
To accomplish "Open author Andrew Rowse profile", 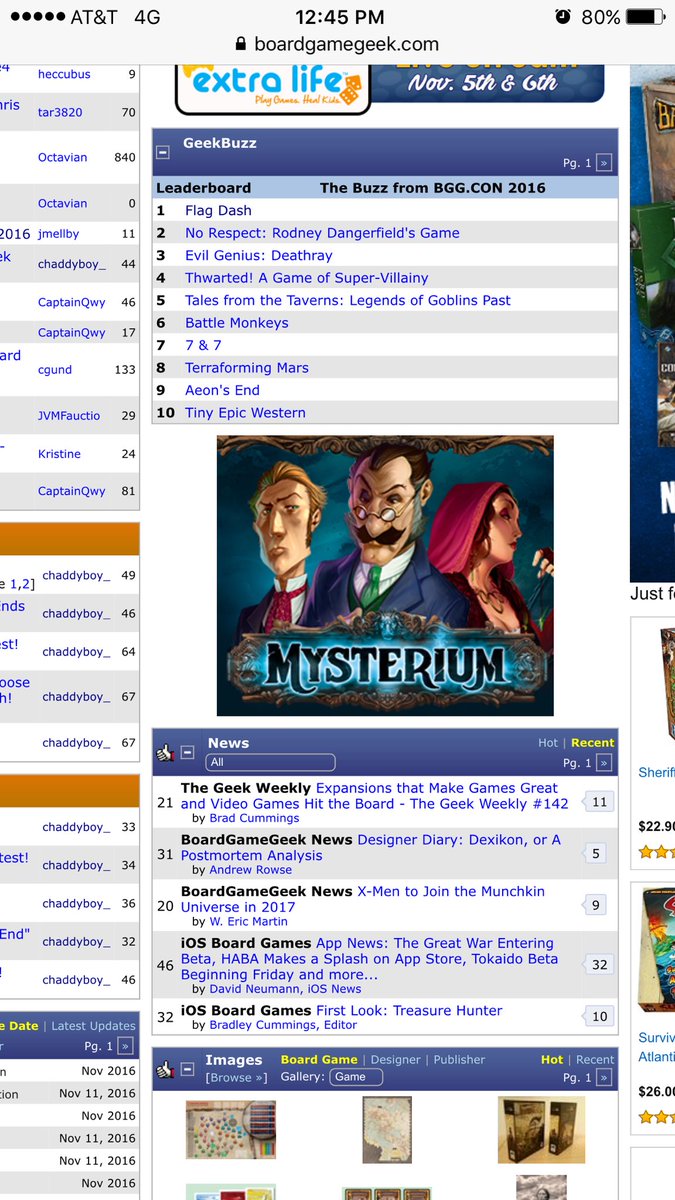I will pyautogui.click(x=251, y=870).
